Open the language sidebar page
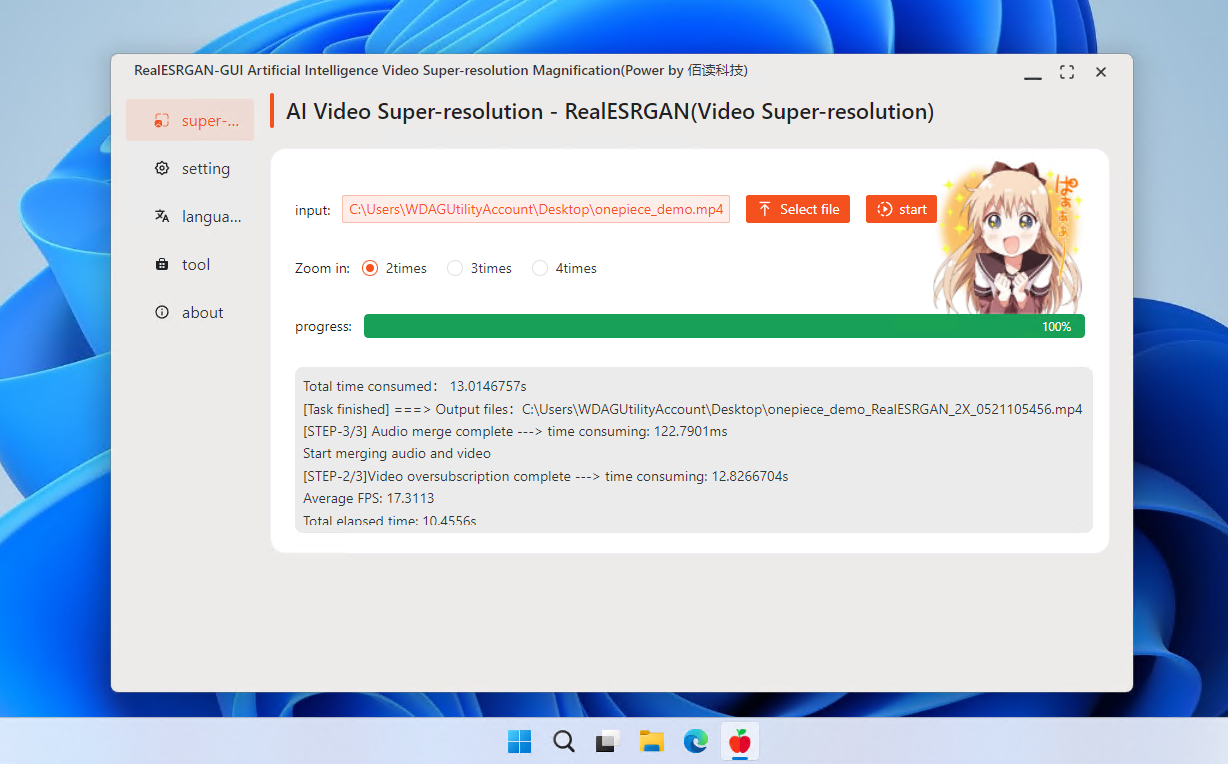The width and height of the screenshot is (1228, 764). click(x=190, y=216)
